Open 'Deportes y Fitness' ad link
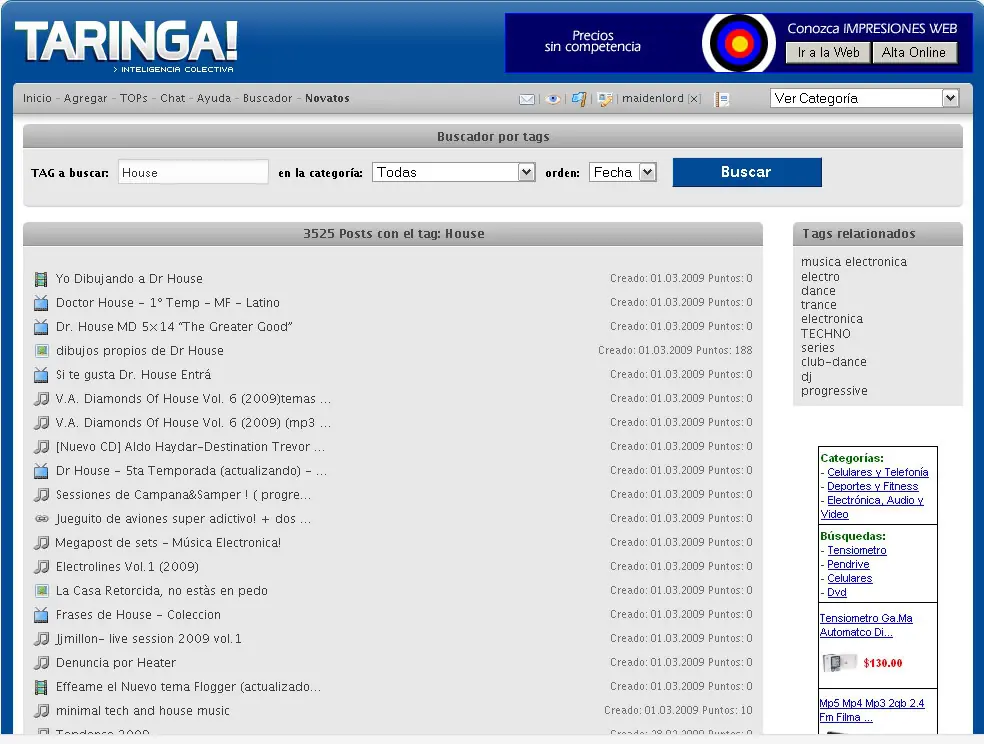This screenshot has width=984, height=744. pos(872,486)
